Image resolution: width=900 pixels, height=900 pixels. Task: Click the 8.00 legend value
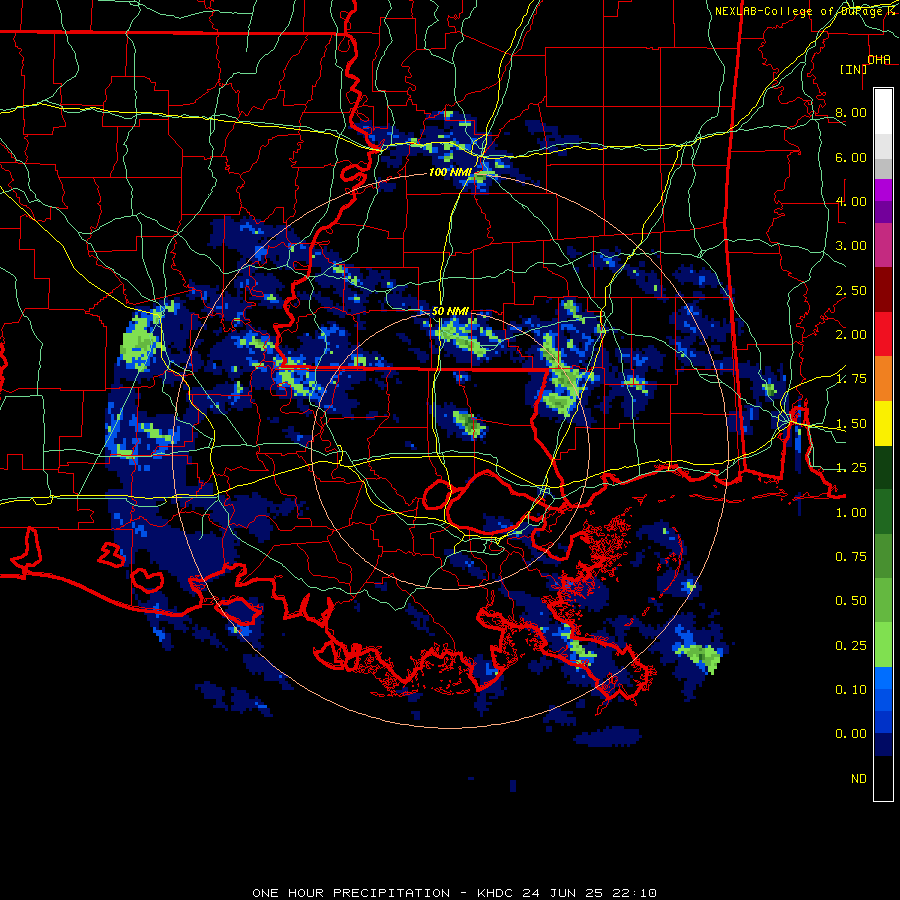pos(851,112)
